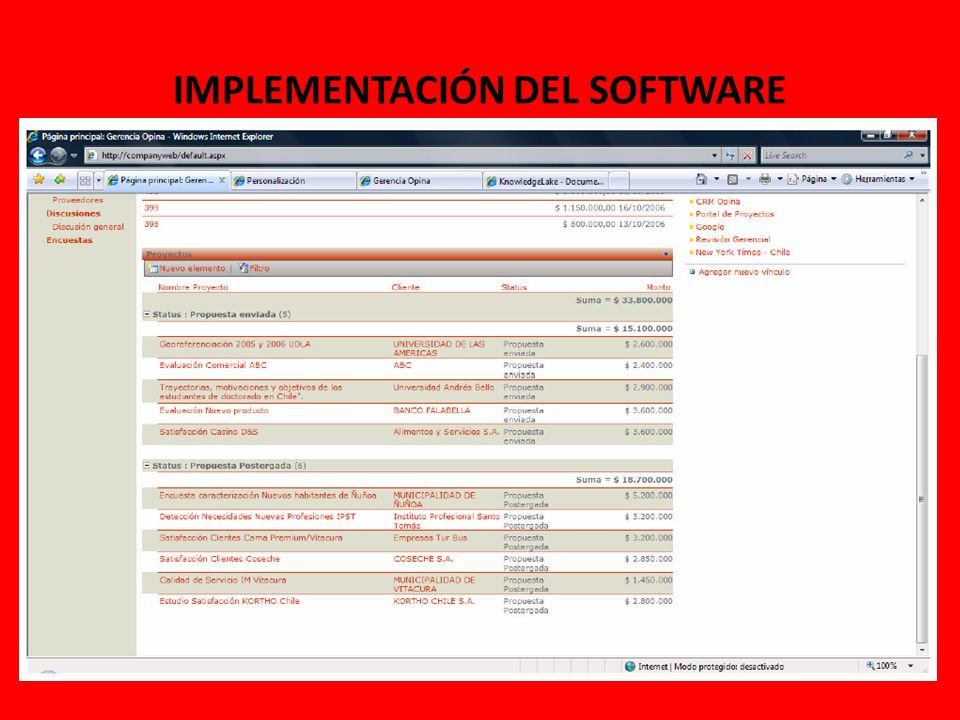Open the tab list dropdown arrow
Screen dimensions: 960x720
[99, 181]
